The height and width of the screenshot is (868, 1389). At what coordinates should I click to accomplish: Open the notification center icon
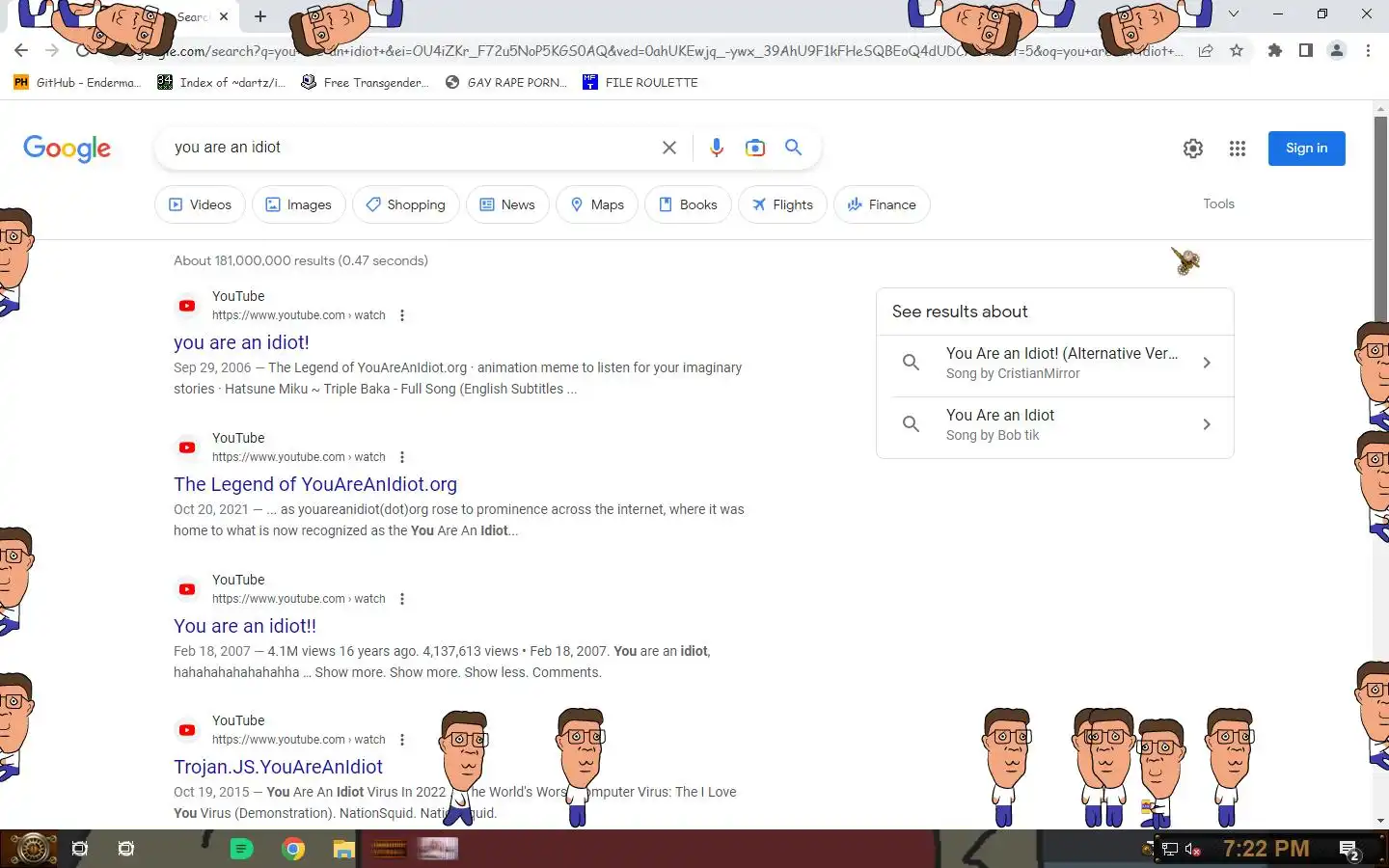point(1349,850)
